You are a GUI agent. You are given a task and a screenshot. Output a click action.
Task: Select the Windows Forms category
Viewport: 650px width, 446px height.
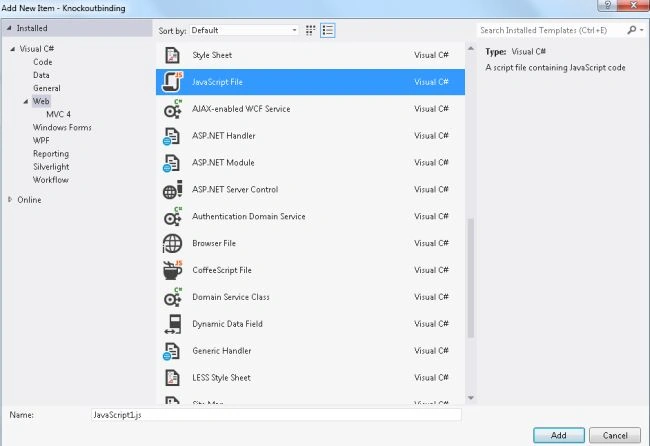62,127
